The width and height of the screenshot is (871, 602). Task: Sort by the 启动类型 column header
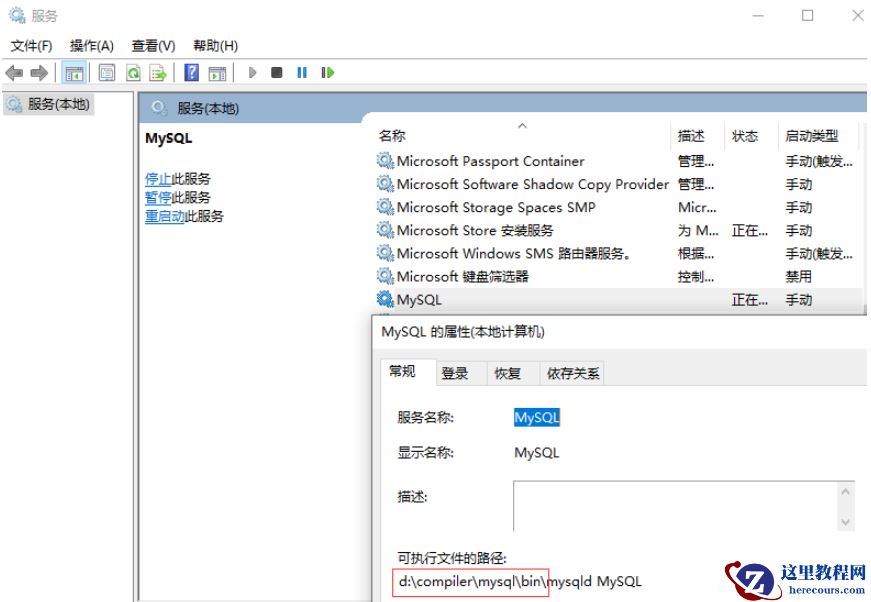[812, 136]
